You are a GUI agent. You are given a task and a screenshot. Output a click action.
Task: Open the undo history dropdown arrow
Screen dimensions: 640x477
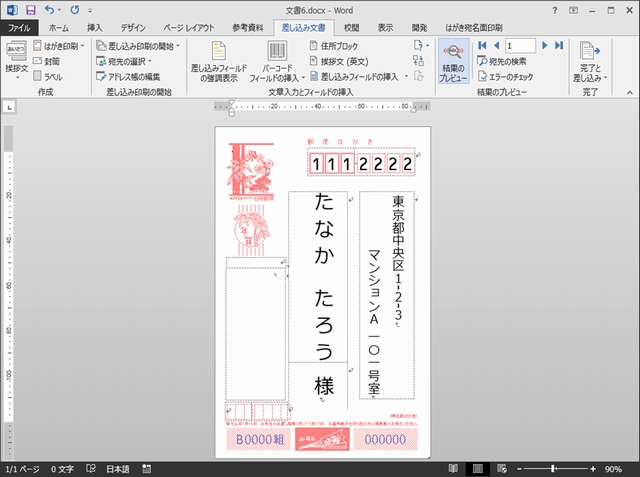[60, 10]
